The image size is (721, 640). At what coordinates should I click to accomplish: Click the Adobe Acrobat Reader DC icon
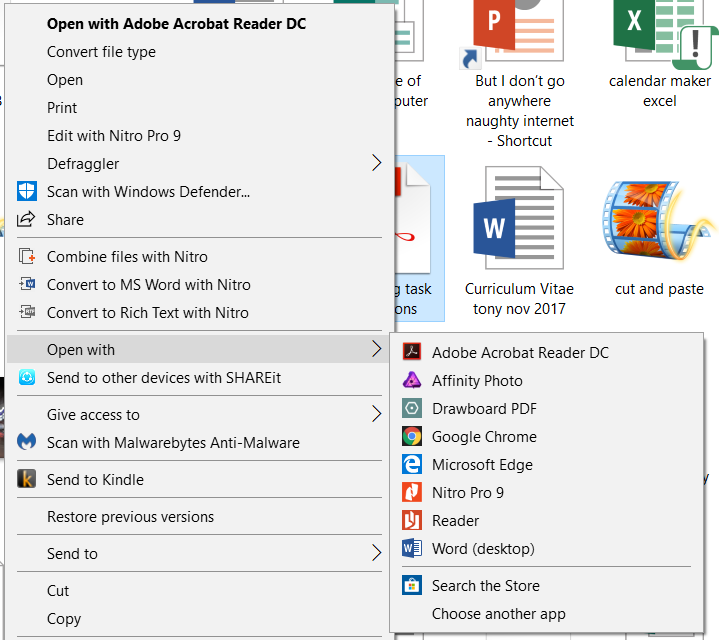[412, 352]
